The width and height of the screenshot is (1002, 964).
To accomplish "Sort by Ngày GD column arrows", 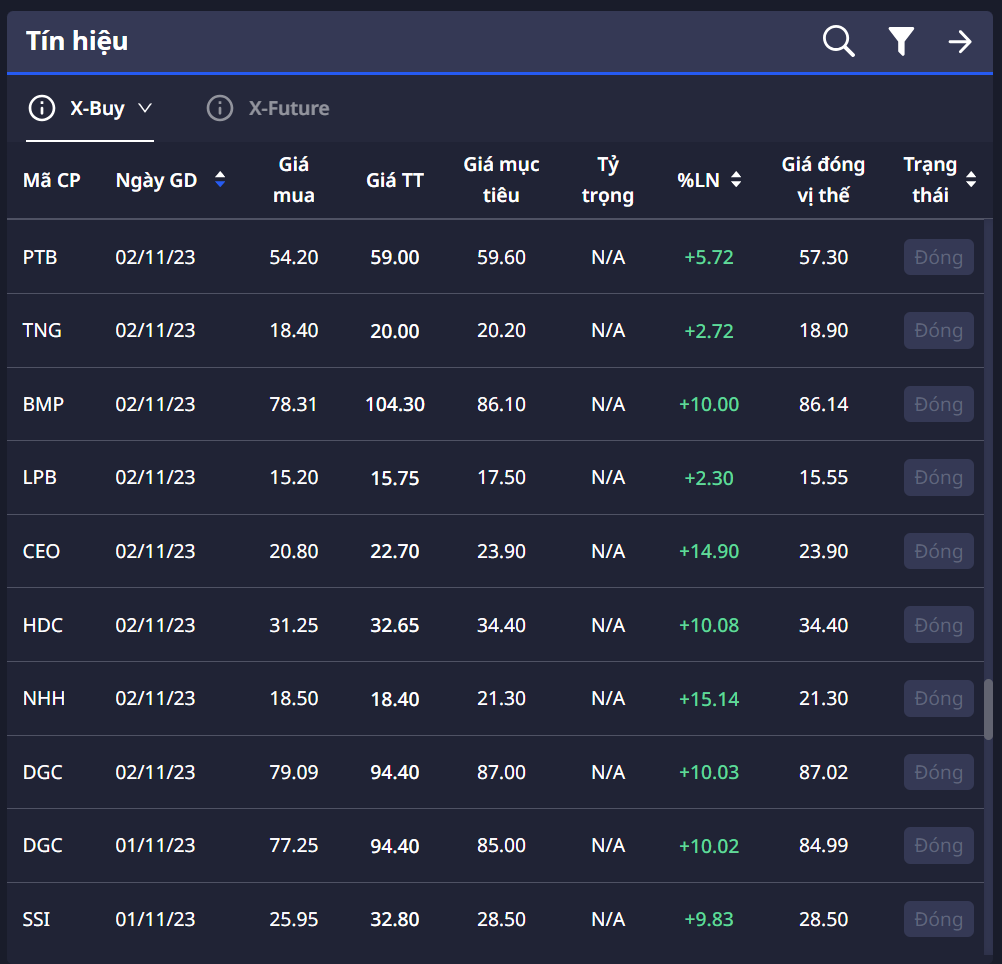I will (x=220, y=180).
